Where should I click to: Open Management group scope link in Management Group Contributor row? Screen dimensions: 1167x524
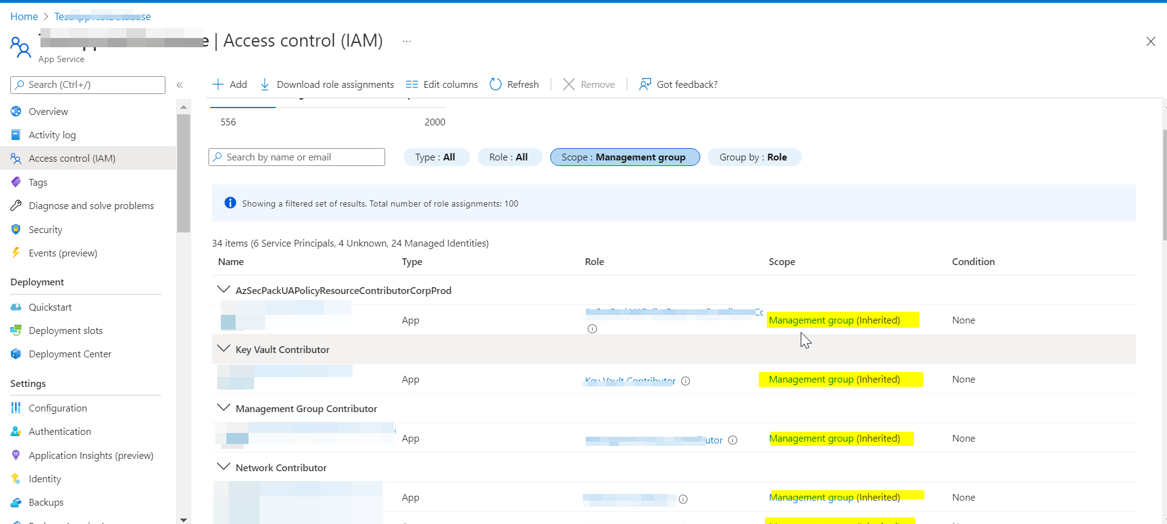[811, 438]
